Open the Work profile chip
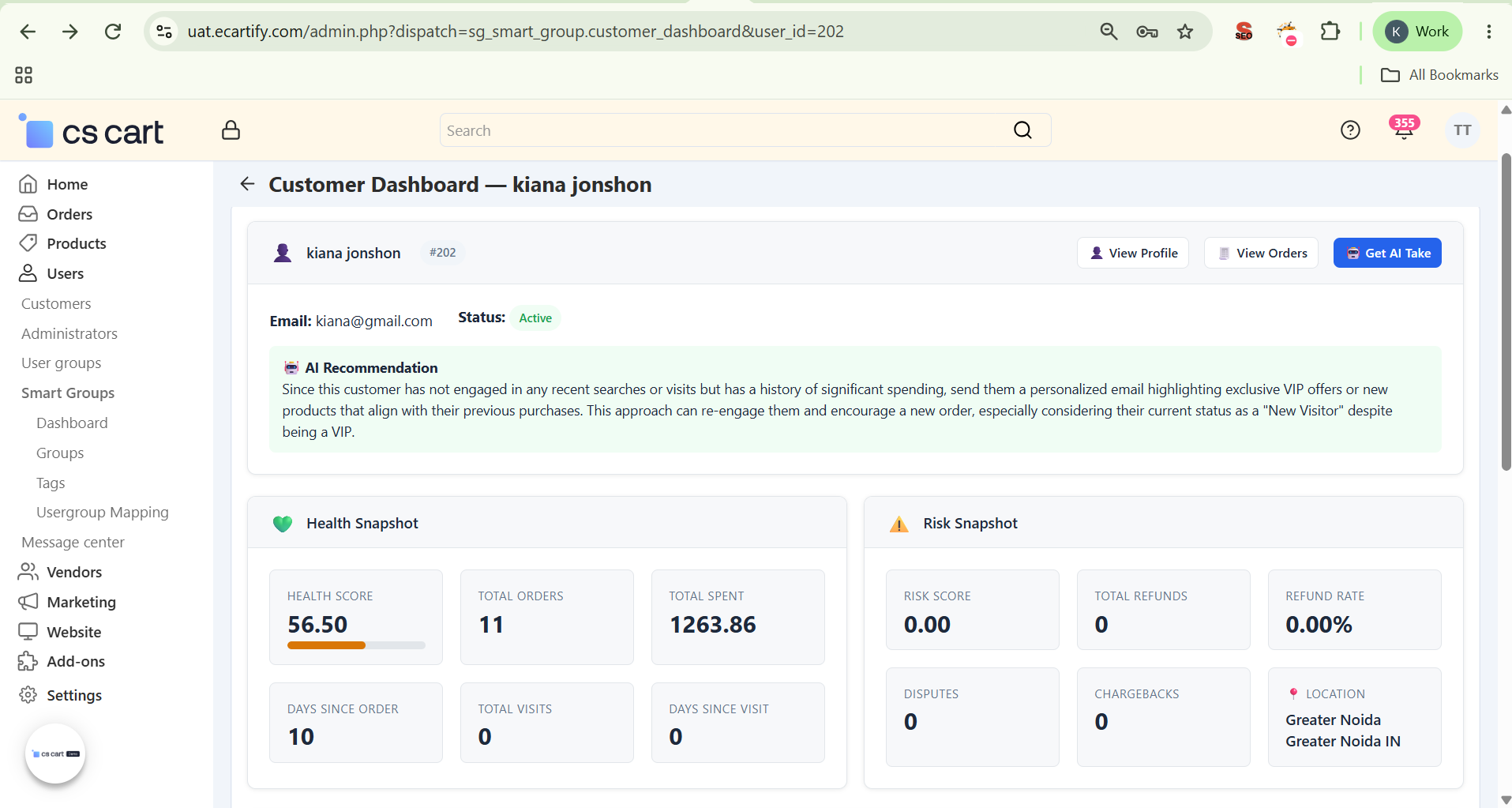Screen dimensions: 1512x808 click(x=1417, y=32)
